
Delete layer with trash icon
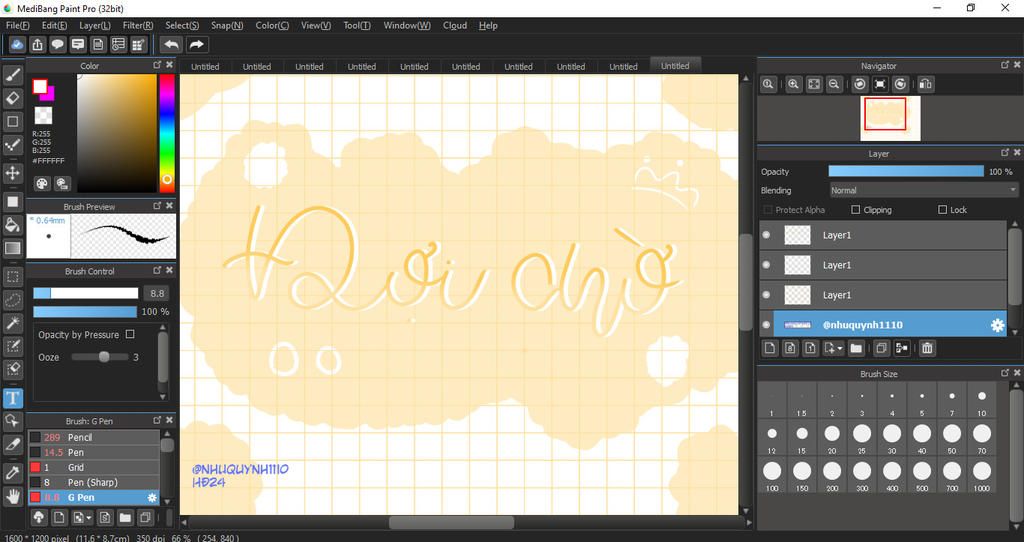pos(927,348)
